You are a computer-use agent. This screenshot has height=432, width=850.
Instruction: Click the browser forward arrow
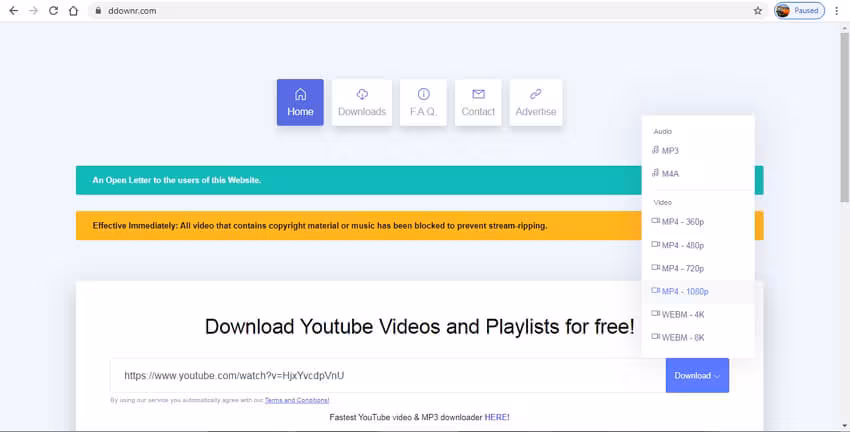pyautogui.click(x=34, y=11)
